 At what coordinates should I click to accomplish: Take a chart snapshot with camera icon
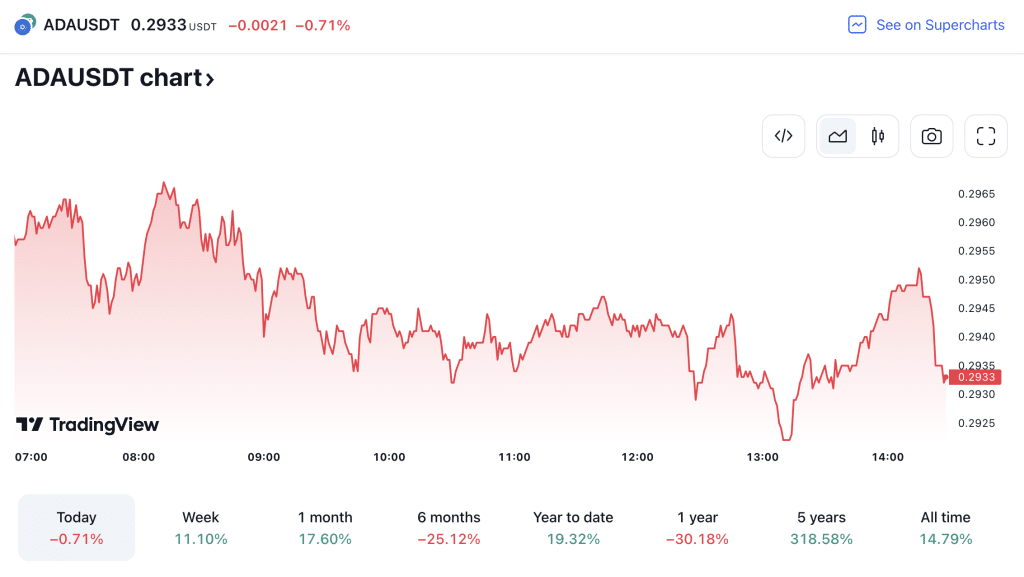click(931, 136)
